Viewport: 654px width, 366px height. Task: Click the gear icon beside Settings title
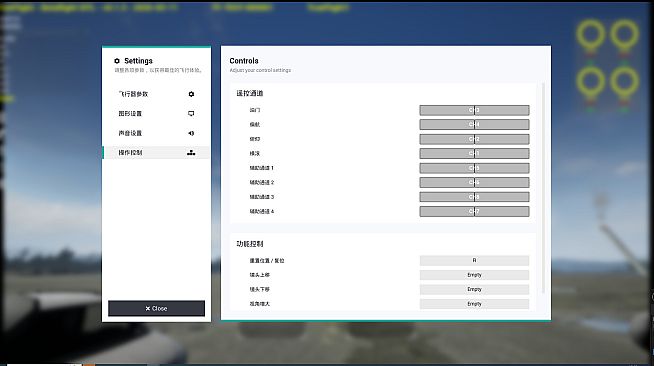click(117, 61)
